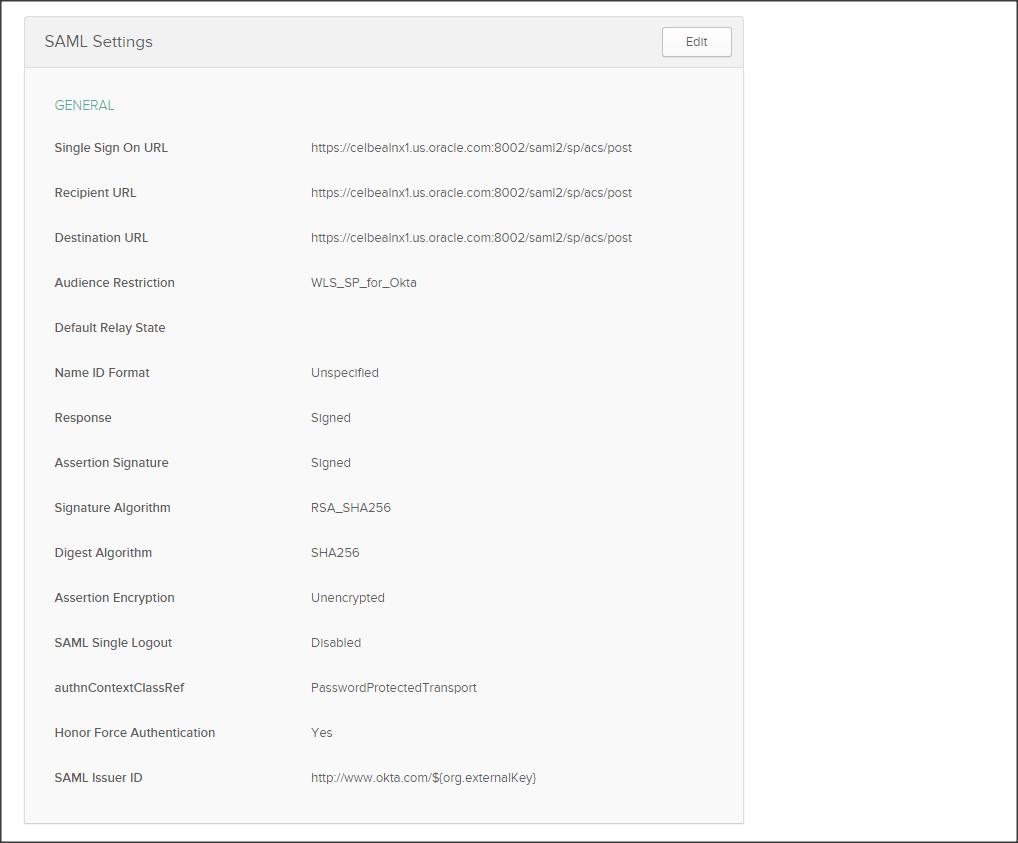The width and height of the screenshot is (1018, 843).
Task: Click the Edit button in SAML Settings
Action: pos(696,42)
